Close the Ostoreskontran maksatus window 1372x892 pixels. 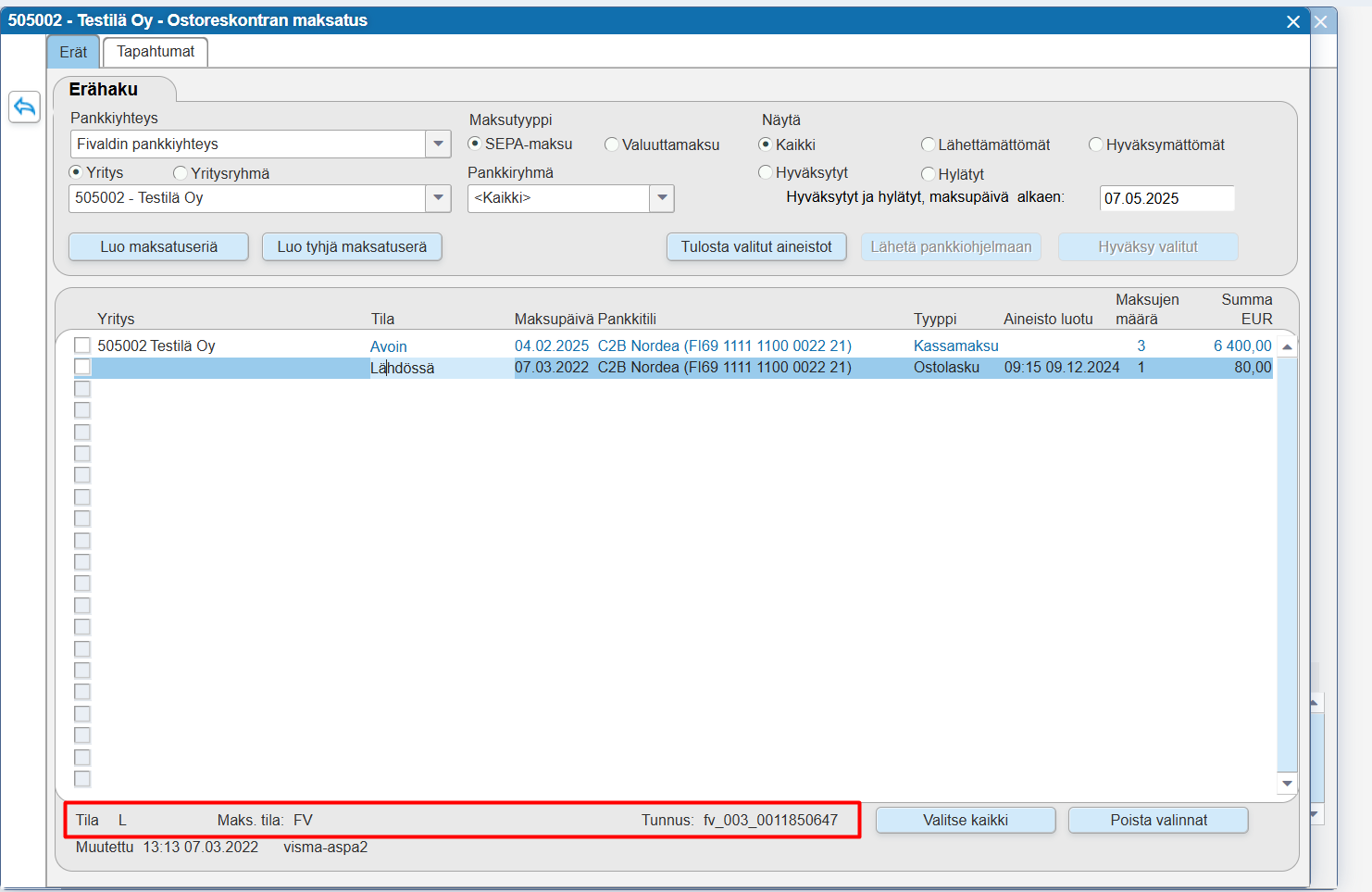pyautogui.click(x=1293, y=21)
